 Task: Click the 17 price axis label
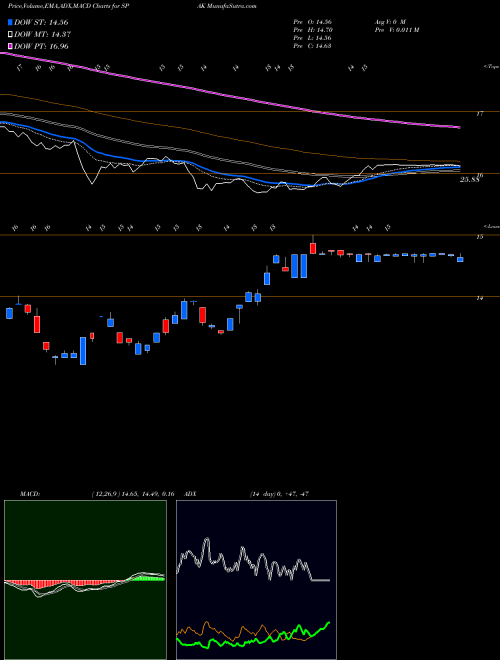pos(479,114)
